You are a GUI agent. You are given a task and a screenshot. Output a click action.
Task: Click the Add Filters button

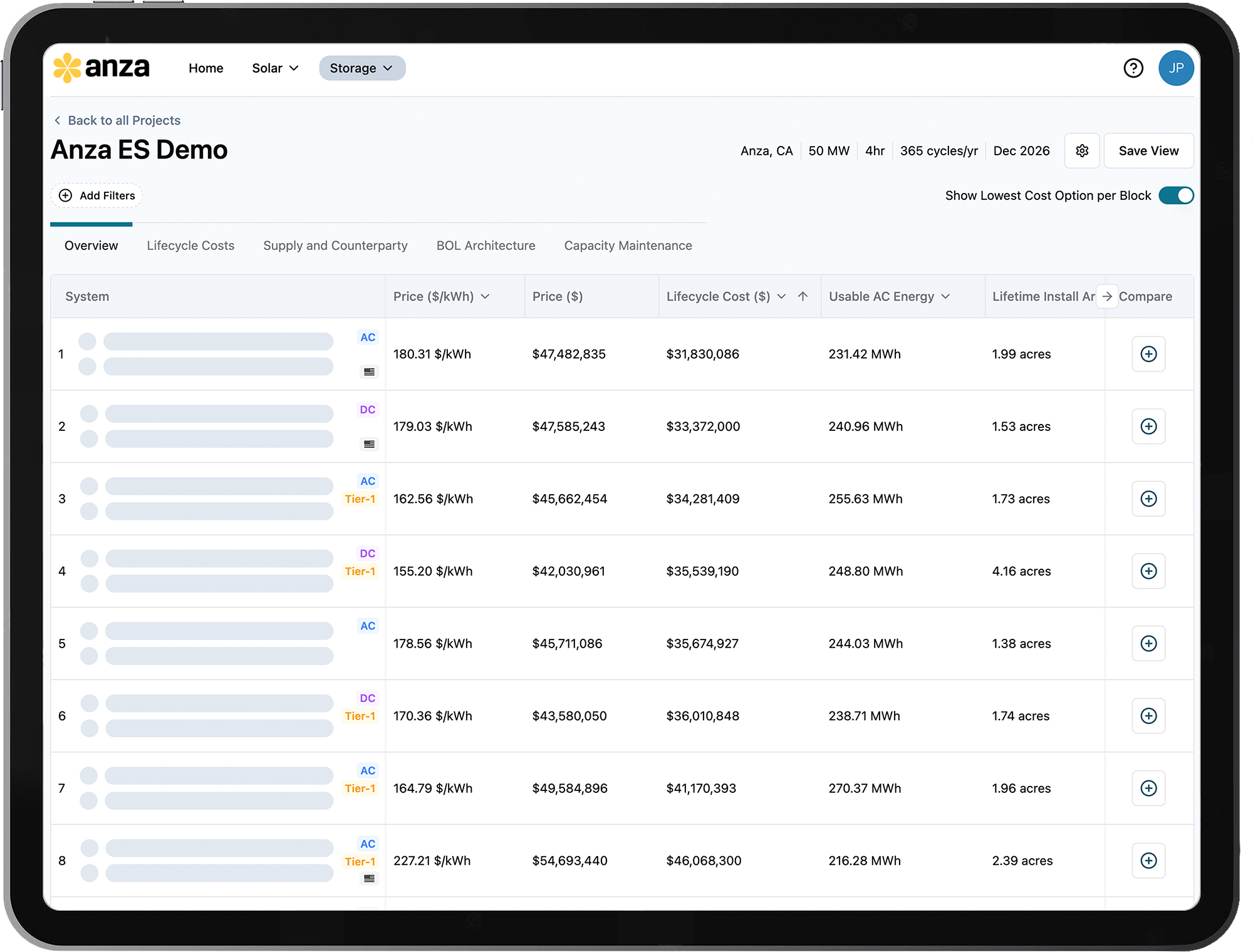(97, 195)
